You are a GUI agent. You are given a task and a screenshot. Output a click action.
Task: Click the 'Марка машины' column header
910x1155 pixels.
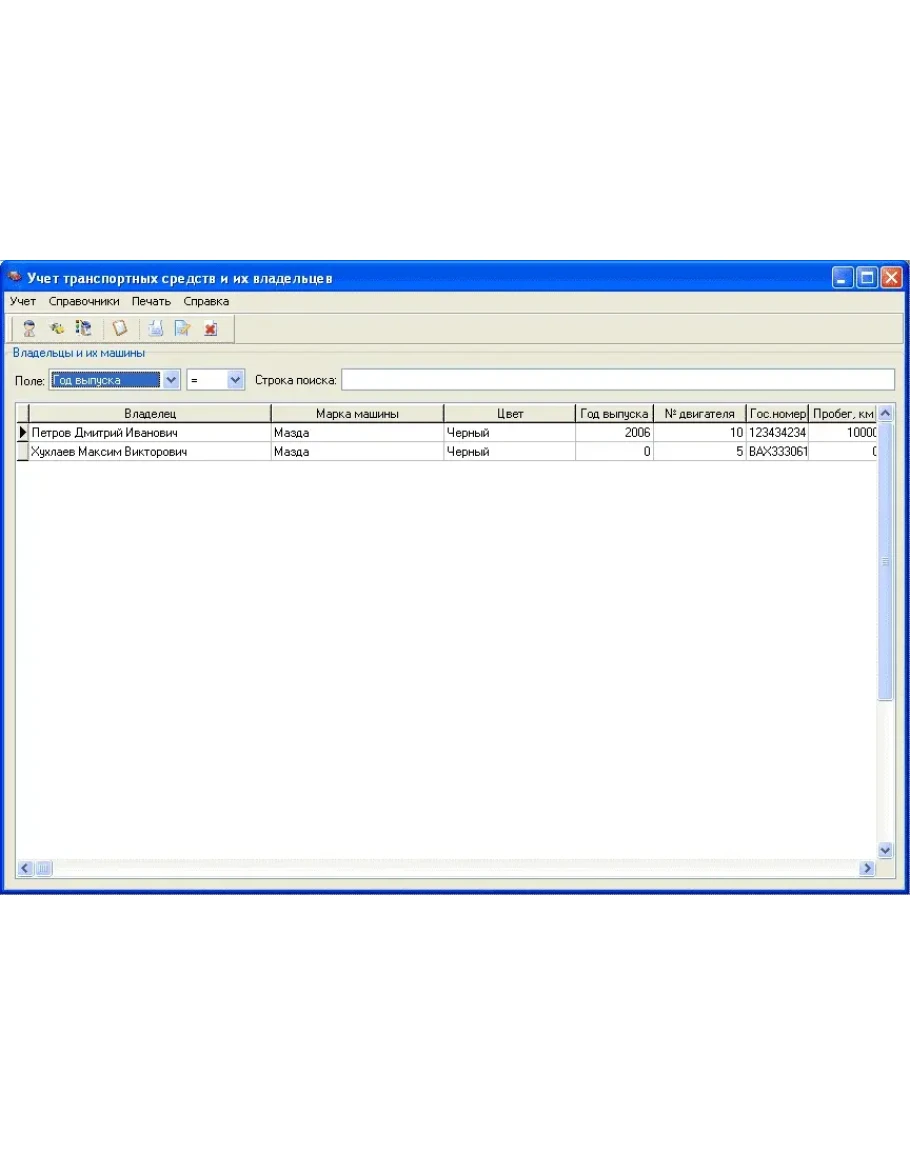[x=357, y=413]
